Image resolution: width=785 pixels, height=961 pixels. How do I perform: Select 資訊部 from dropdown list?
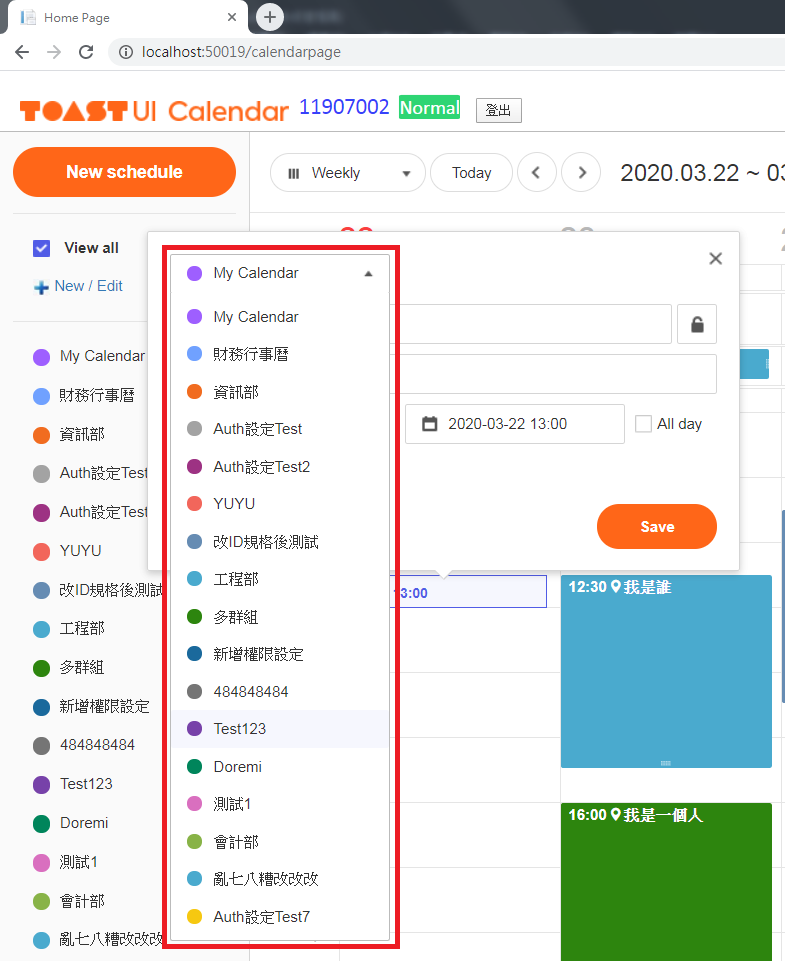point(280,392)
